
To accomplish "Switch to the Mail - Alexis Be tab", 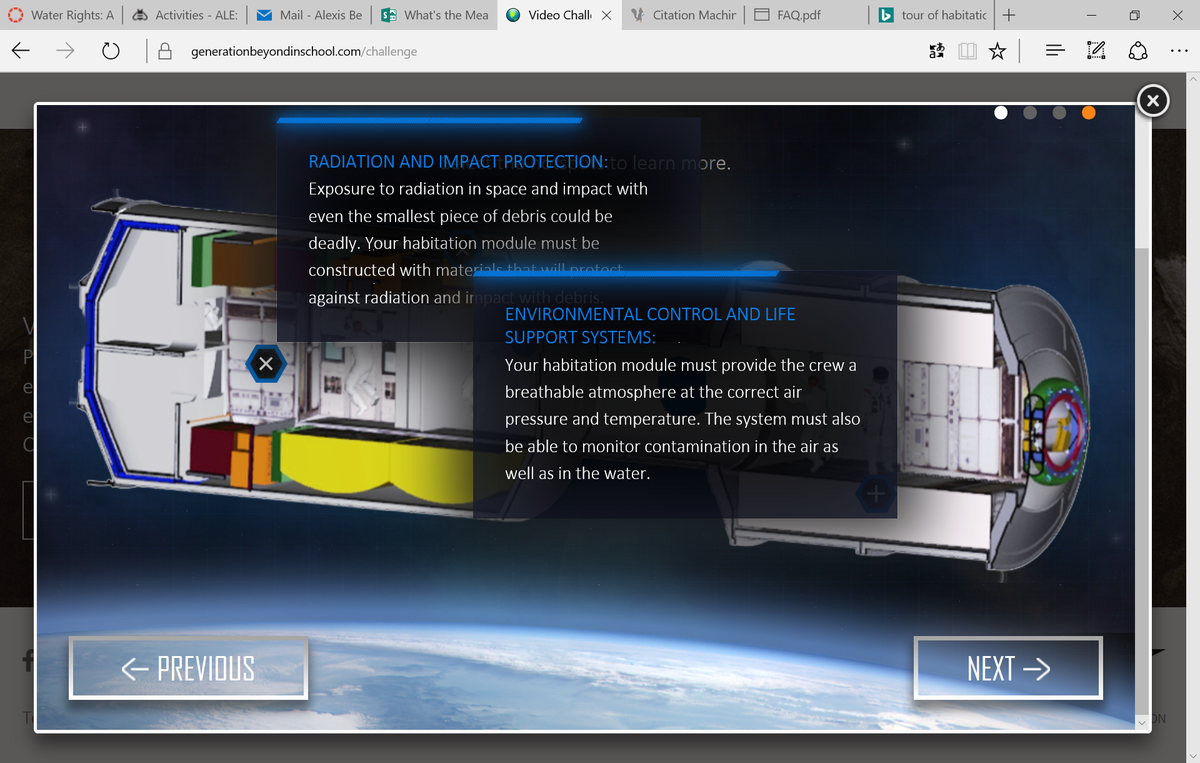I will [309, 15].
